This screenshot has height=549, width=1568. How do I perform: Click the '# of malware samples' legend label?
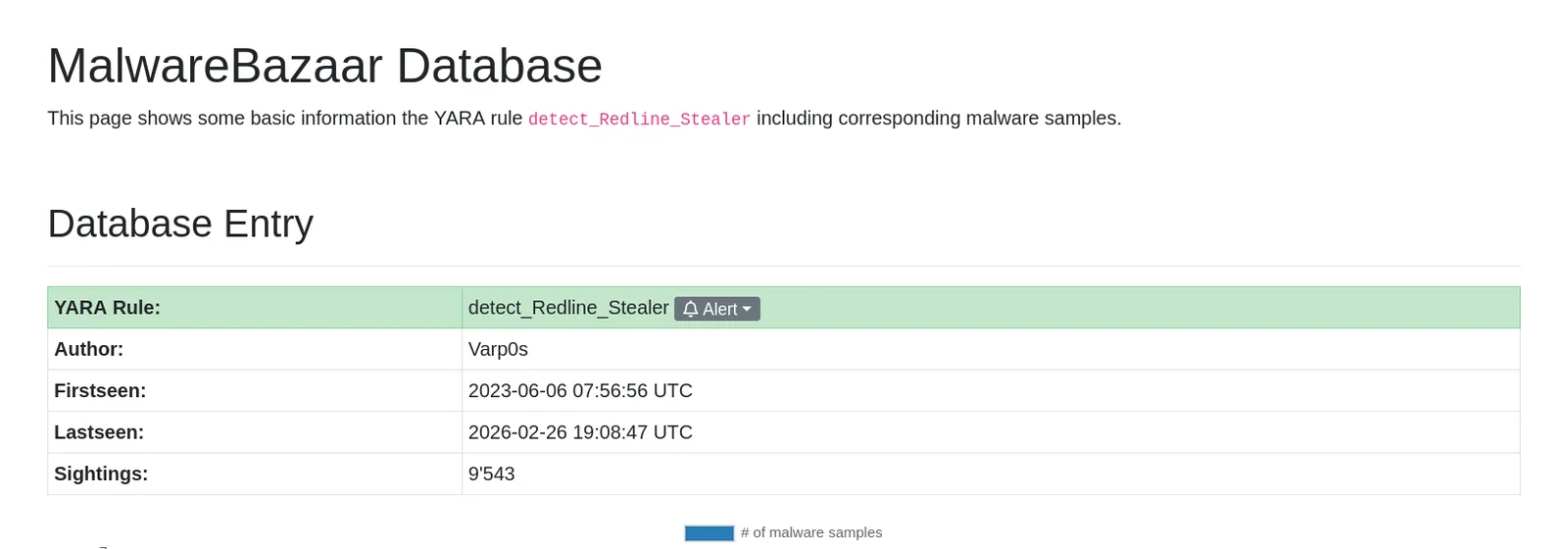click(811, 532)
